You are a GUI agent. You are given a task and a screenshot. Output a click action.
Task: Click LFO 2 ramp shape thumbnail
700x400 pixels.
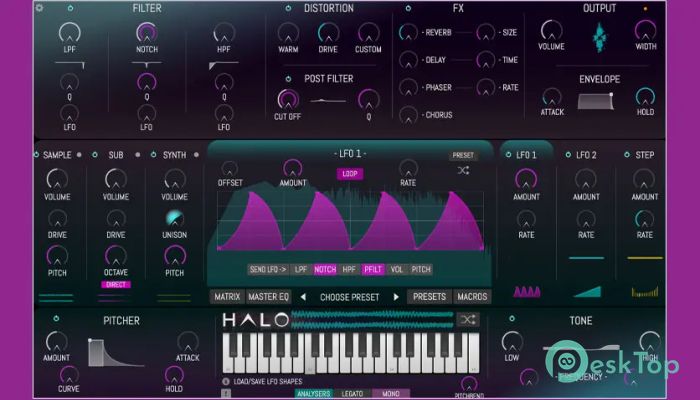pyautogui.click(x=587, y=292)
